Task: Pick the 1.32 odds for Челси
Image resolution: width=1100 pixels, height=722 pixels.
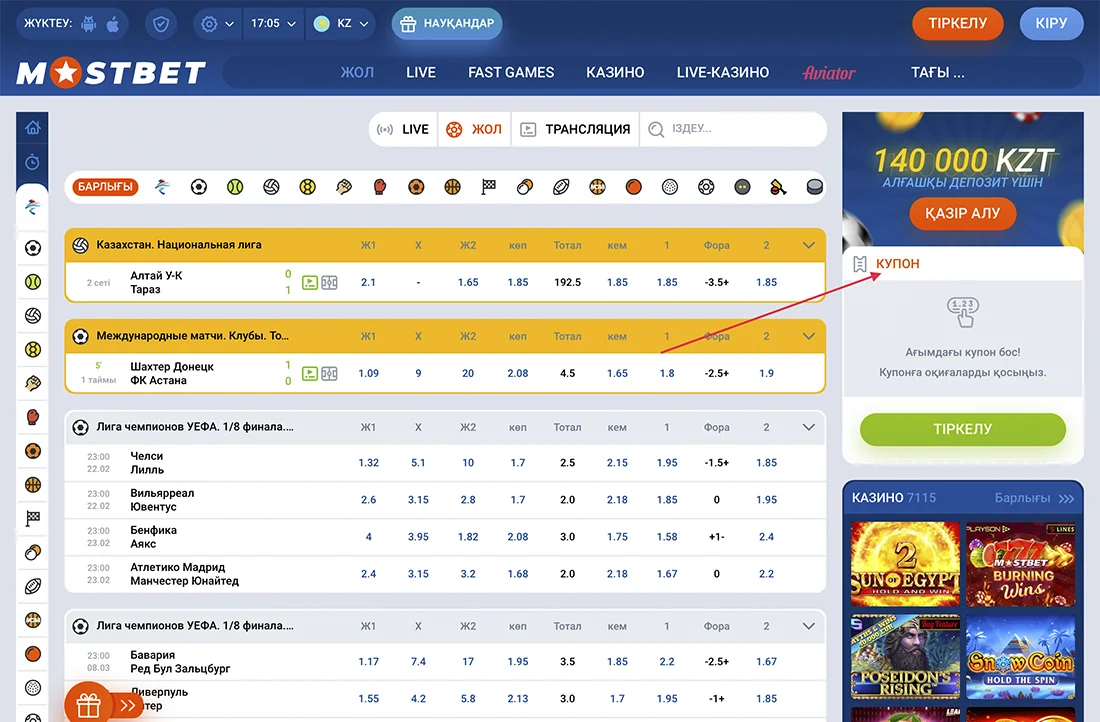Action: (x=368, y=463)
